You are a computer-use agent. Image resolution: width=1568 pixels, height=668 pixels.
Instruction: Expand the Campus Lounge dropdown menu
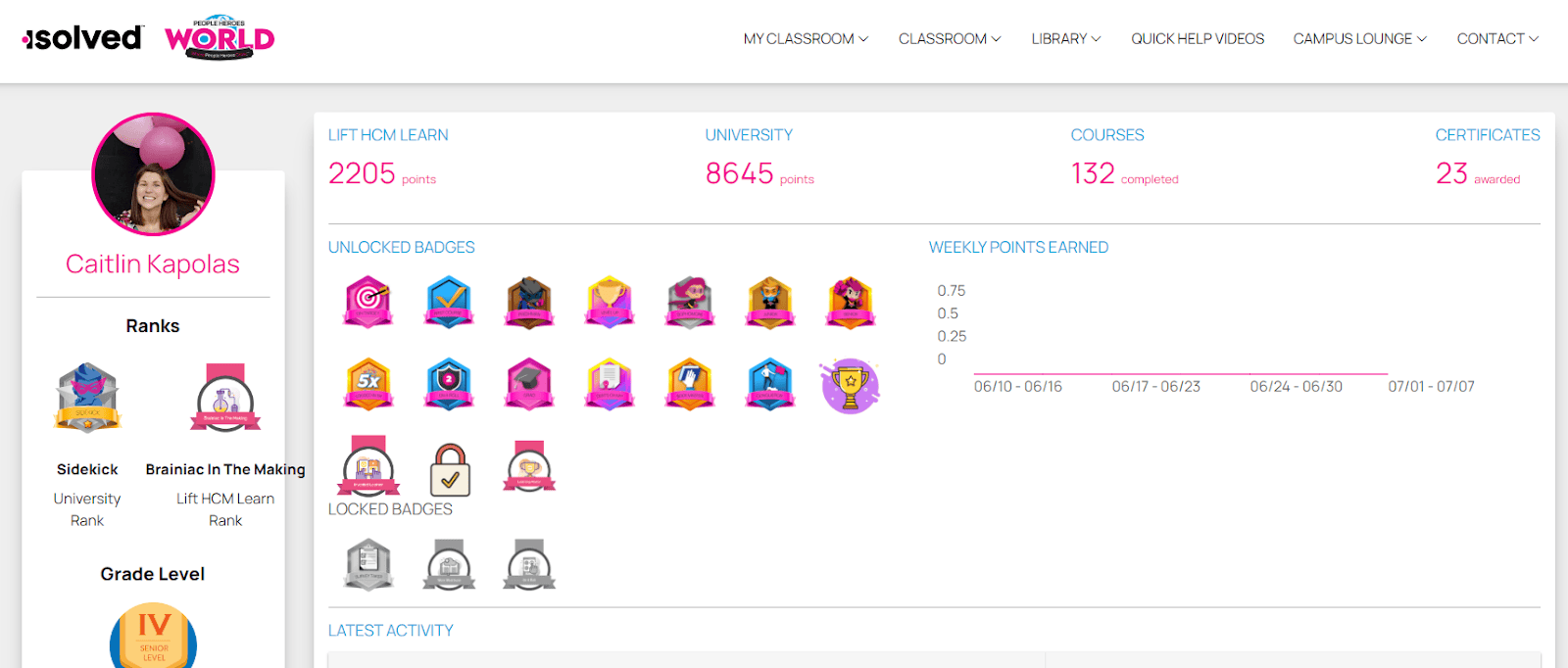click(1360, 39)
